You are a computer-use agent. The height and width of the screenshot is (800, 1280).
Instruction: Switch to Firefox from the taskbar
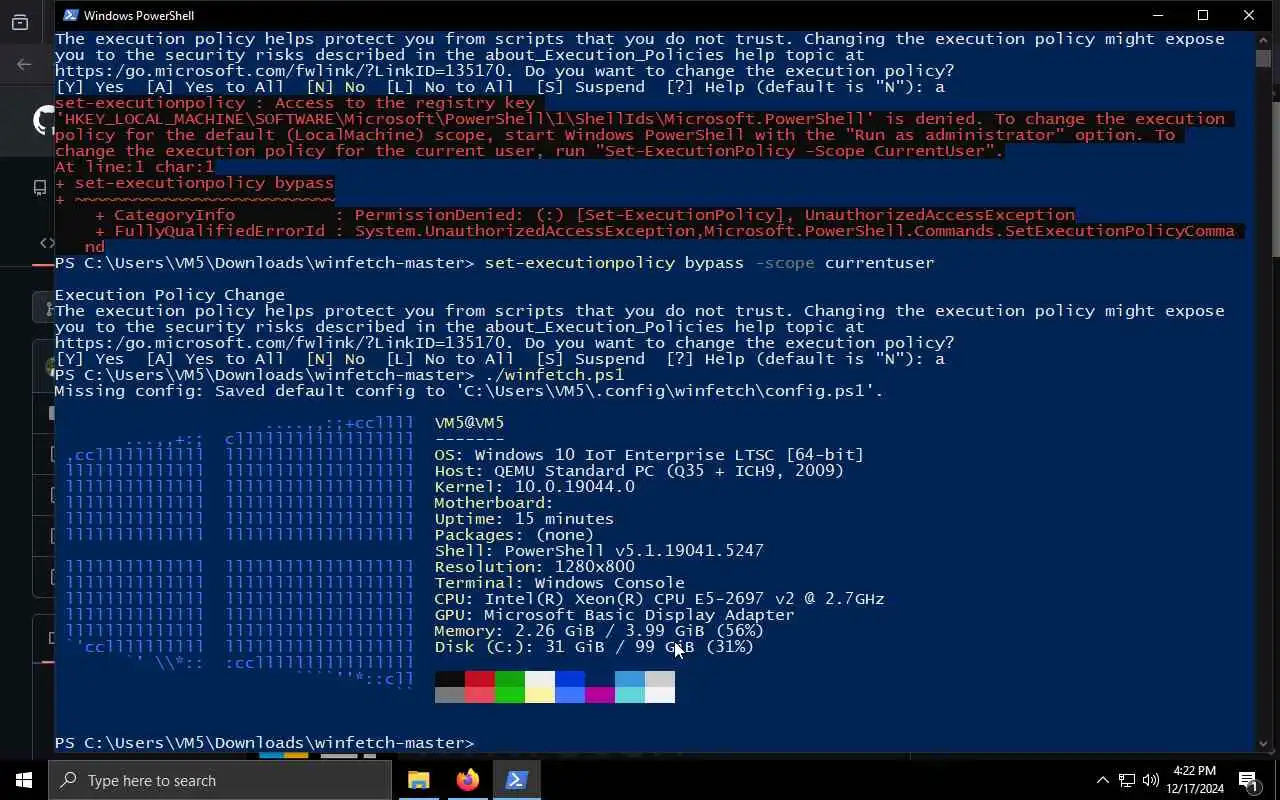467,780
